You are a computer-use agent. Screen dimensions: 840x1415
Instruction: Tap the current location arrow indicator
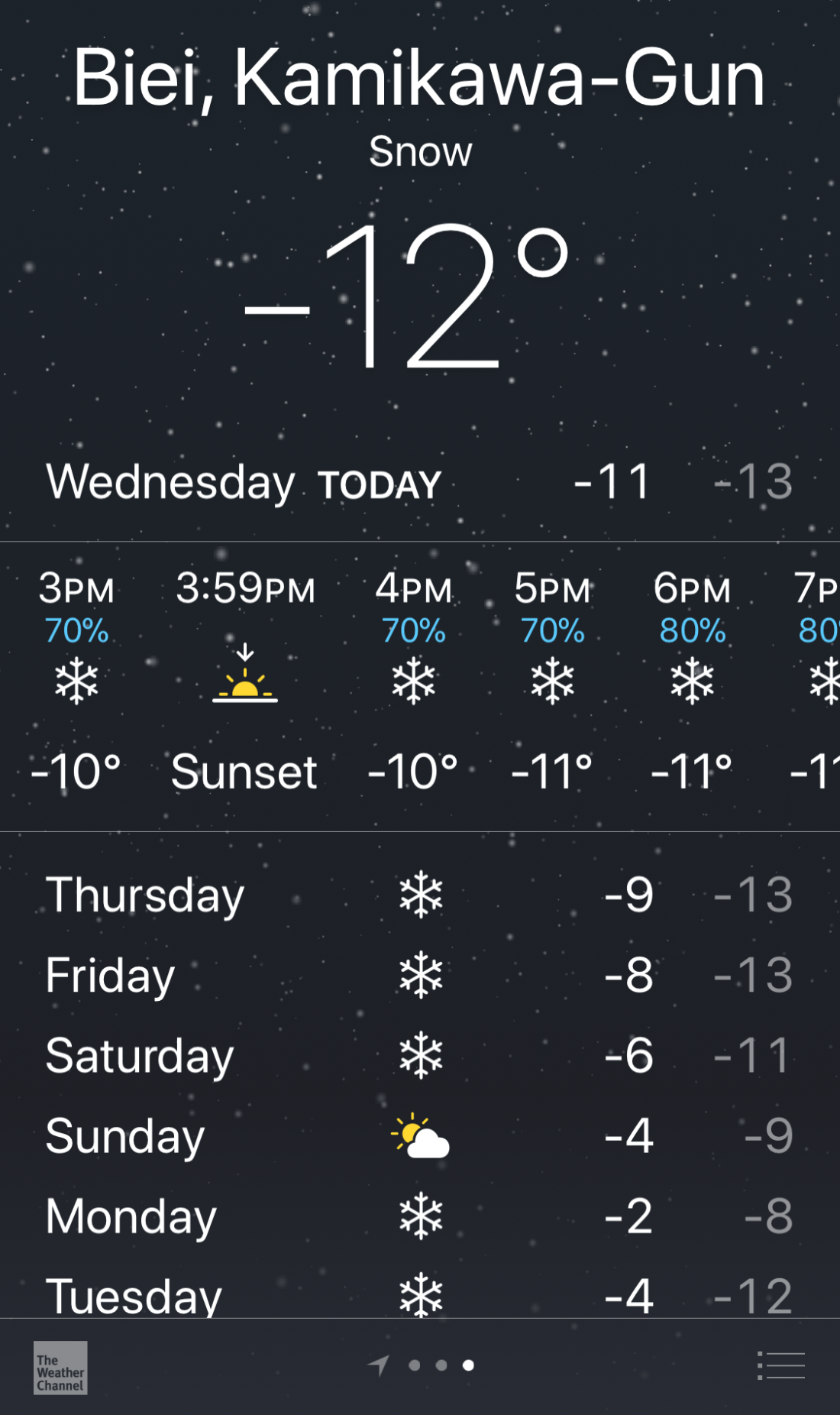(379, 1365)
